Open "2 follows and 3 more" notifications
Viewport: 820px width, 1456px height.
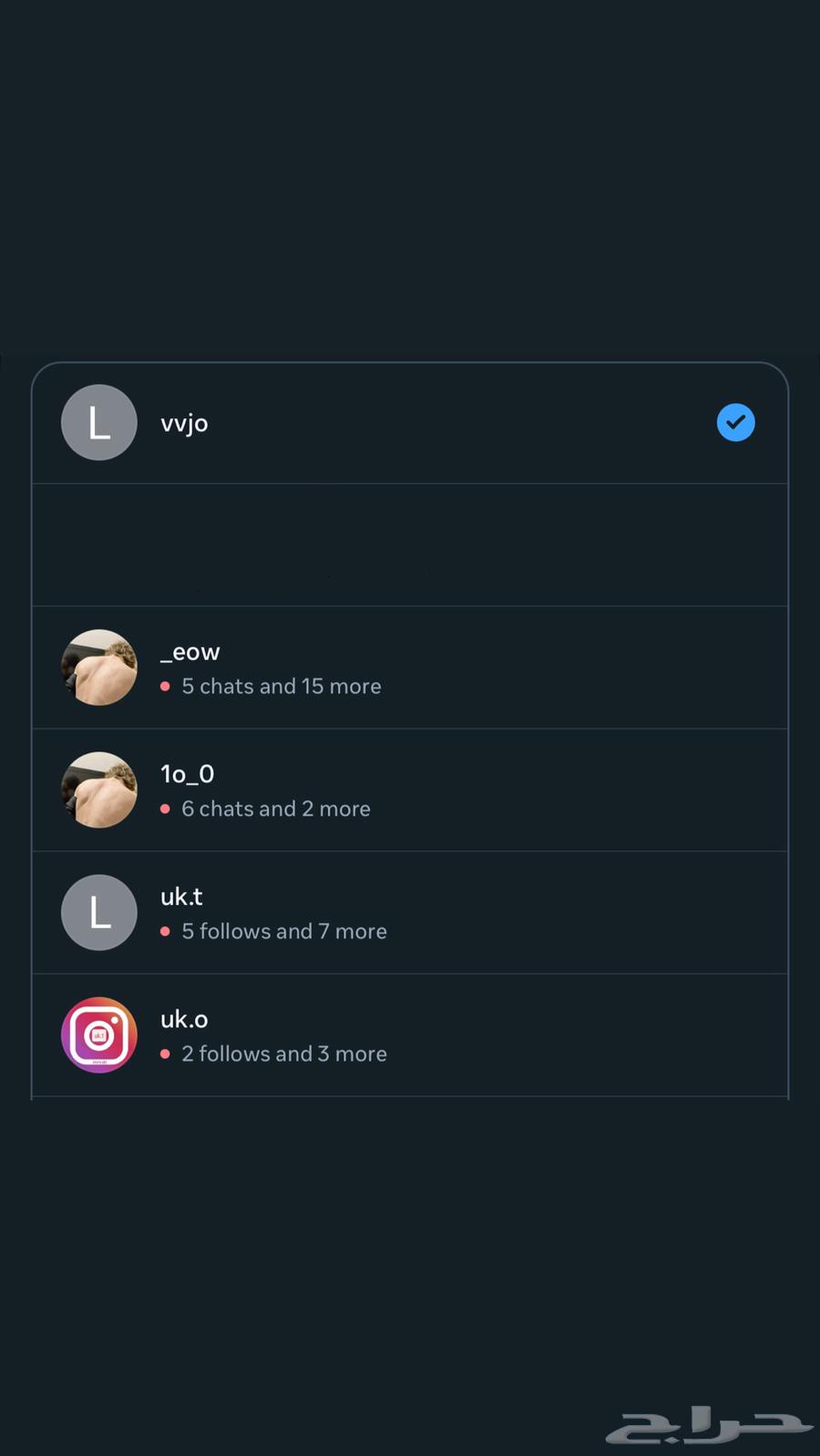(x=283, y=1054)
